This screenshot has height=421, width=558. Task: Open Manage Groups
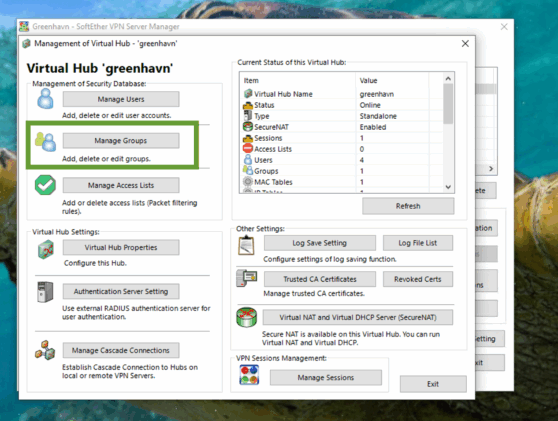[x=121, y=141]
